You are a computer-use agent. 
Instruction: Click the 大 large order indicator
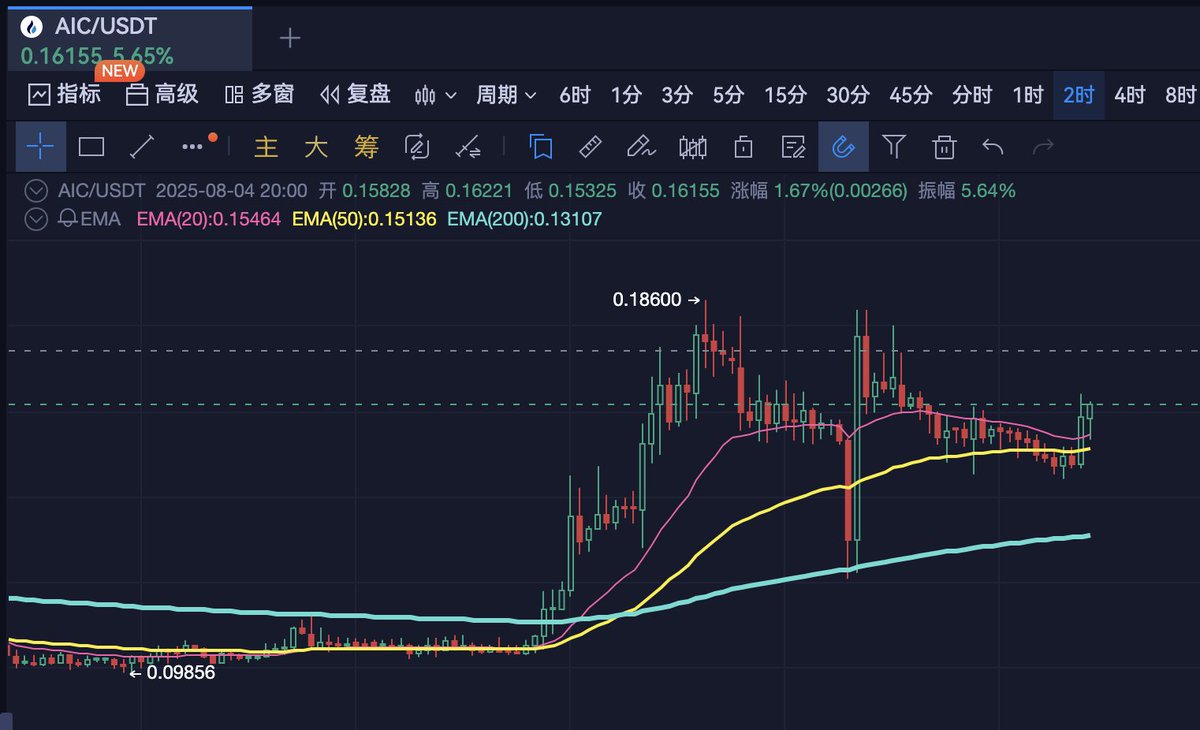(316, 147)
